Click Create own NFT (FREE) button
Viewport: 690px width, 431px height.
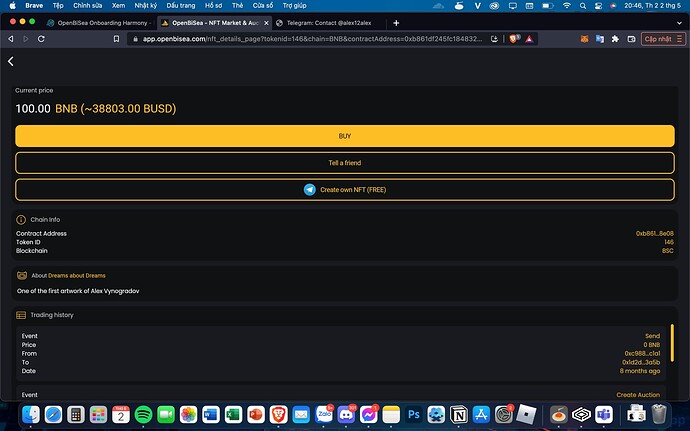click(x=345, y=190)
